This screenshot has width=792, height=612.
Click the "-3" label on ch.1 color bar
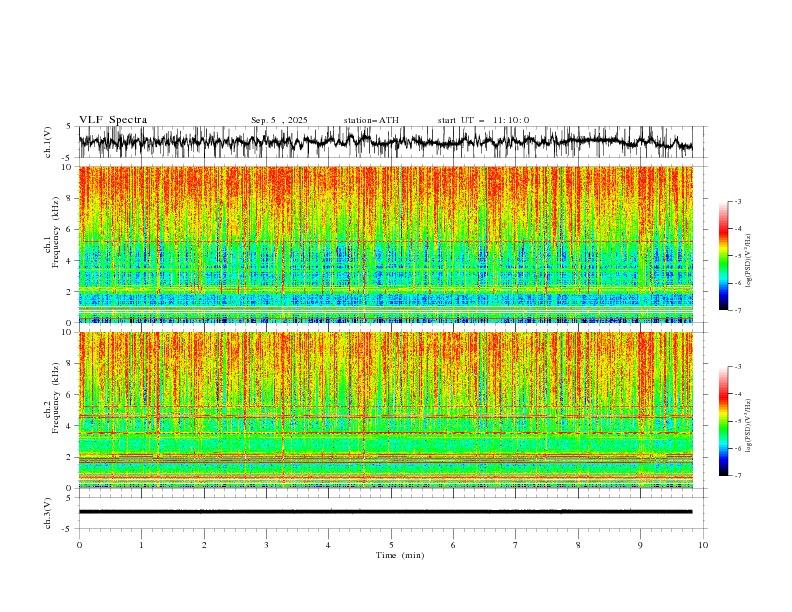[x=737, y=201]
